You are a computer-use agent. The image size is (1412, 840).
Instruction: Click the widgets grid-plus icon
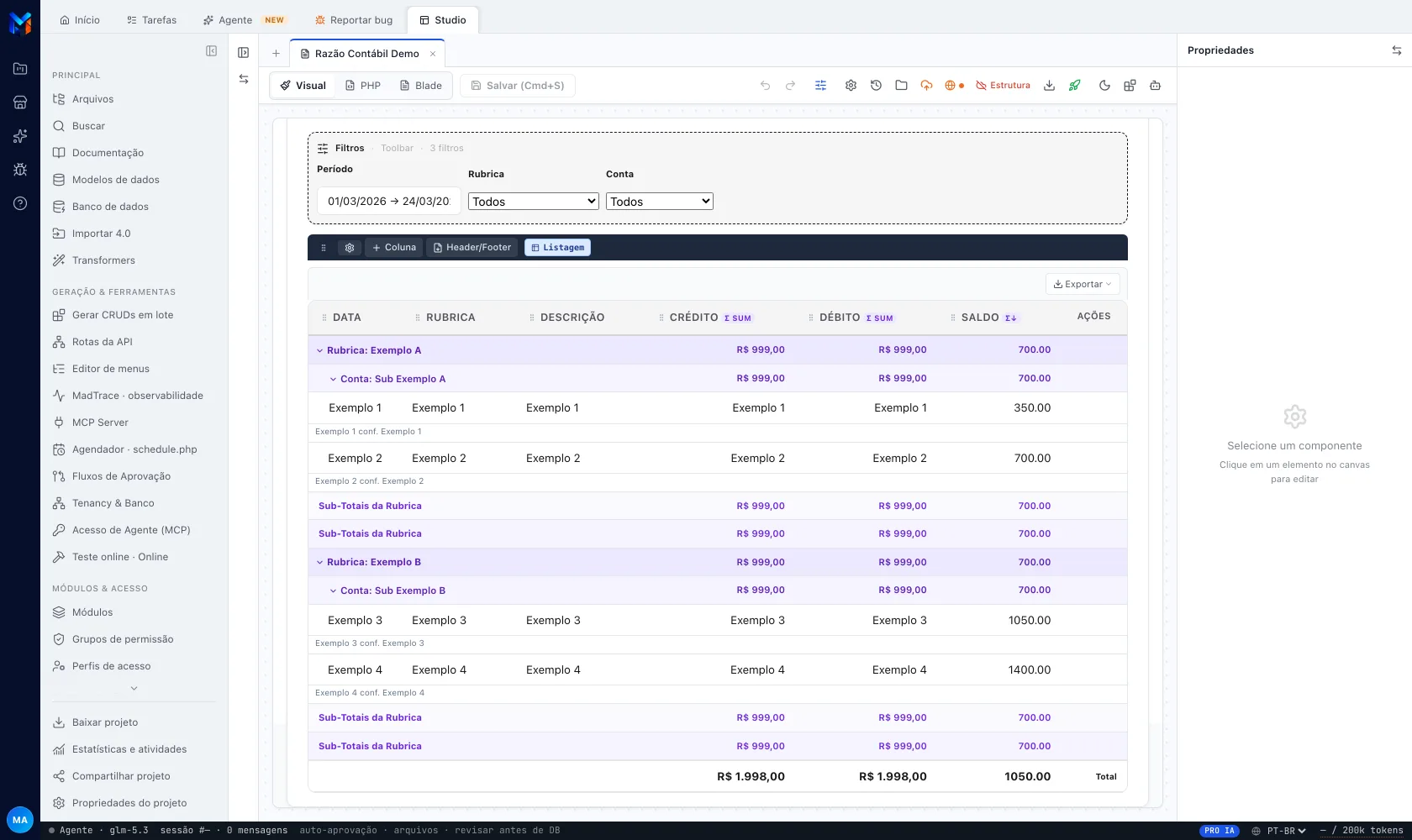click(x=1130, y=86)
